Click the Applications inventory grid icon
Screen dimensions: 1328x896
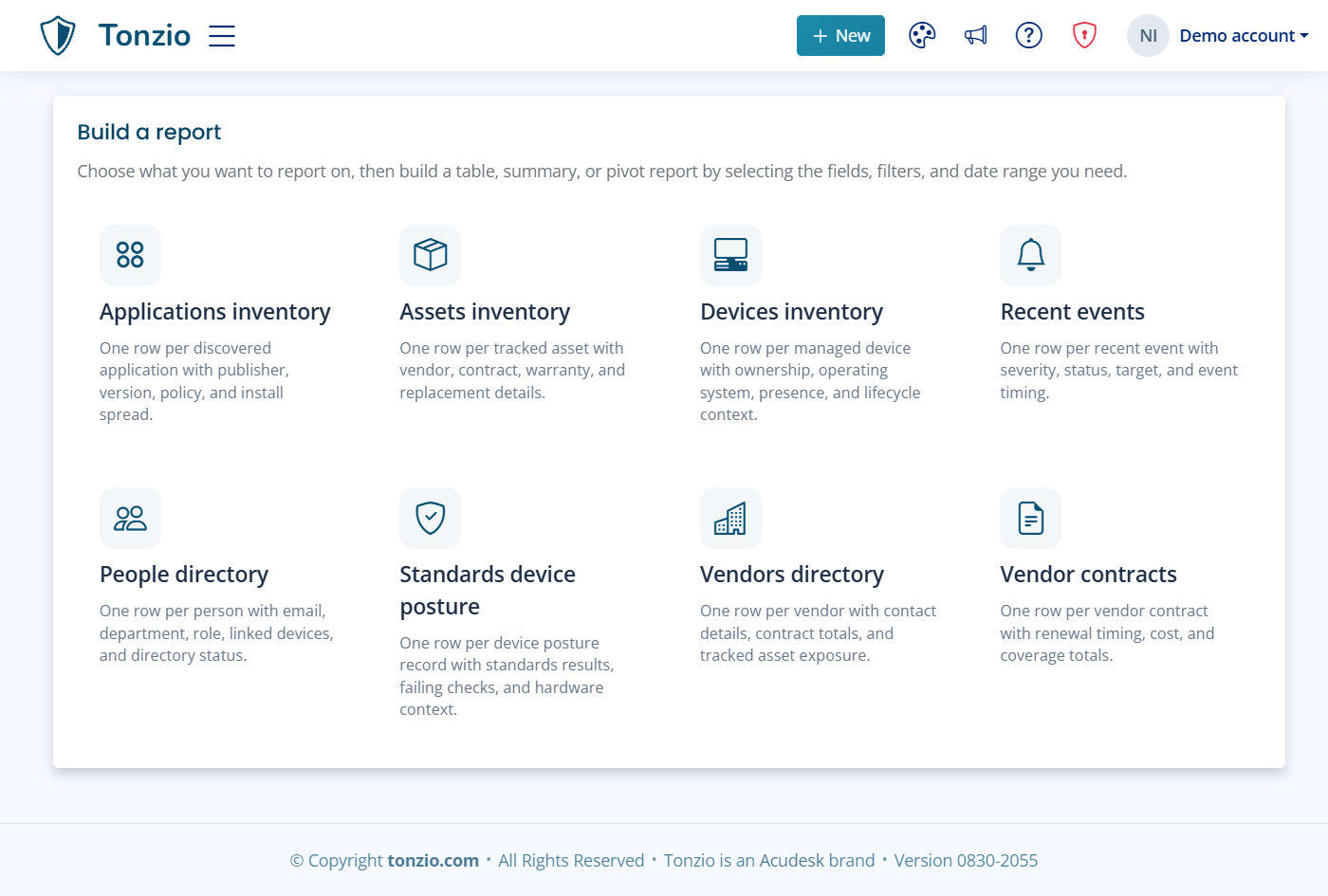click(x=130, y=255)
